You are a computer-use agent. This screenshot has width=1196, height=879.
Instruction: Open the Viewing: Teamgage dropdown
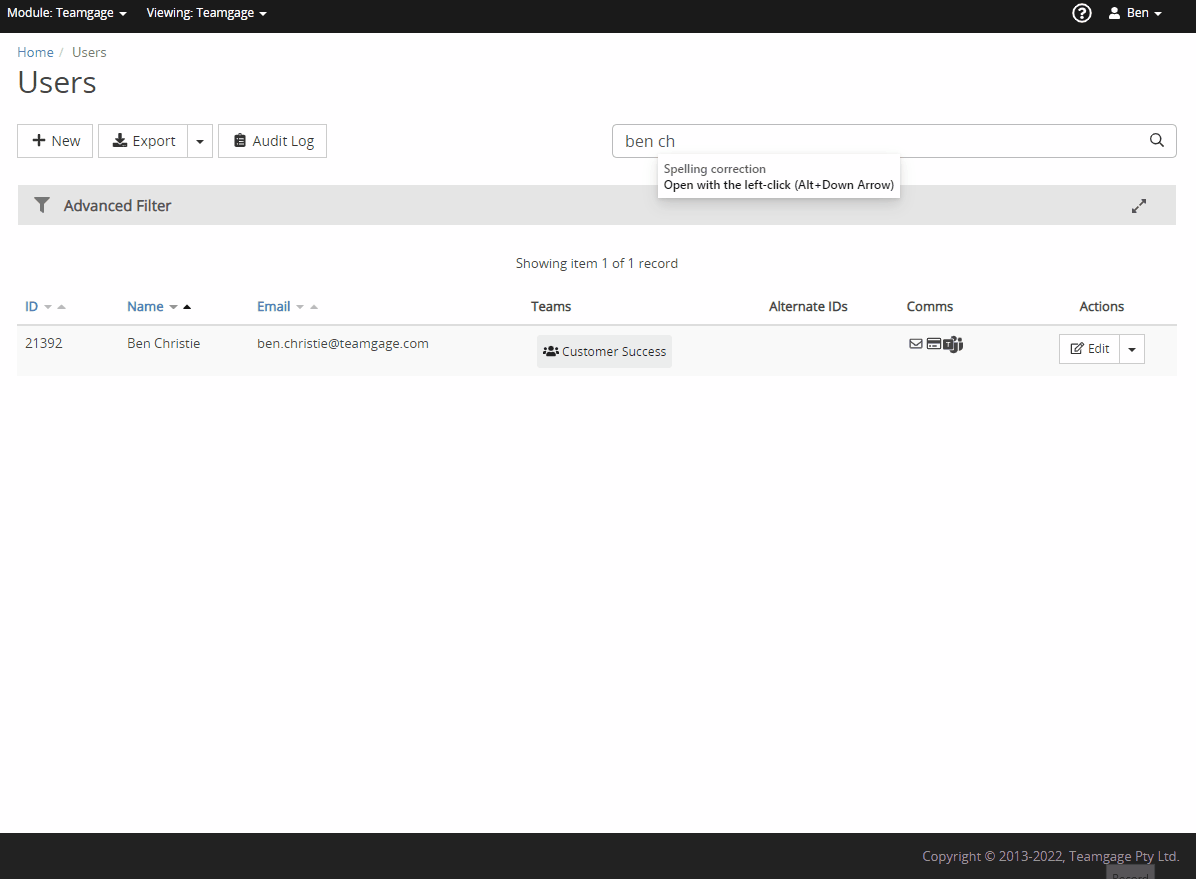click(207, 13)
